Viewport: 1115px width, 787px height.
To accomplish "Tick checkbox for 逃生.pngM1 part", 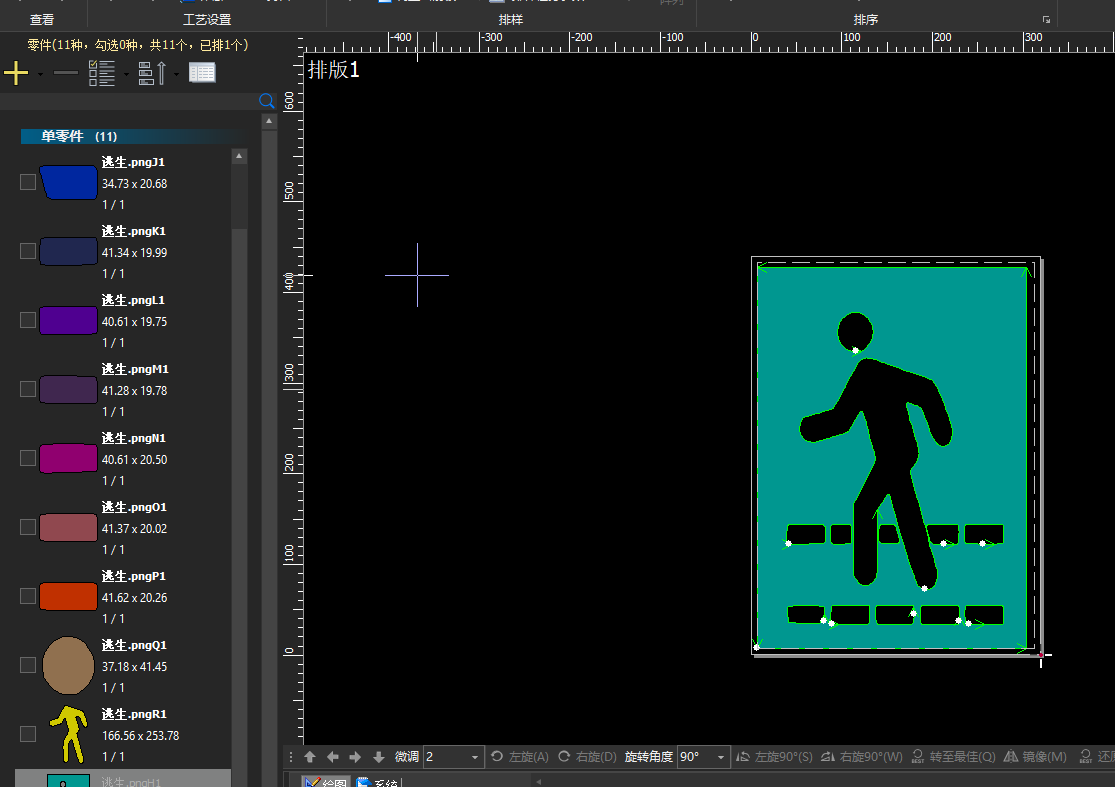I will (x=28, y=389).
